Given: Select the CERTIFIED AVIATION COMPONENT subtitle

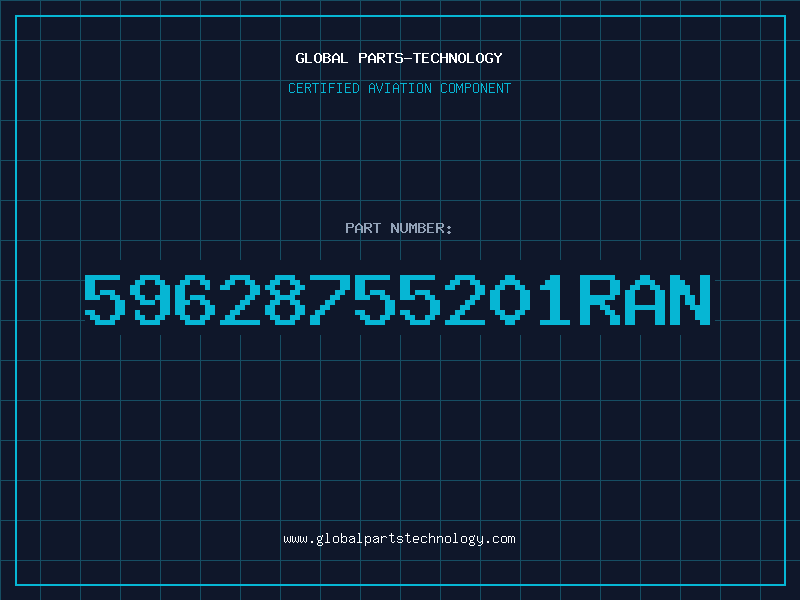Looking at the screenshot, I should (399, 88).
